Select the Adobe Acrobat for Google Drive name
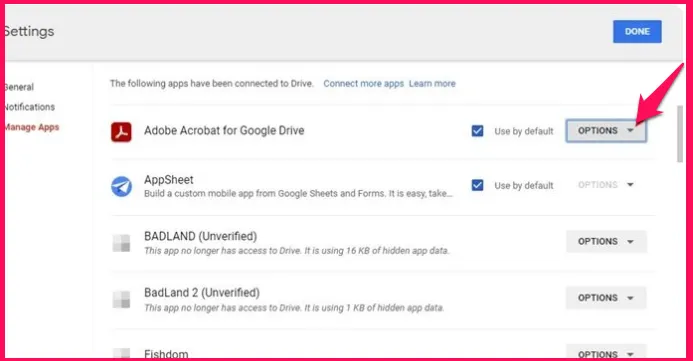The height and width of the screenshot is (361, 693). click(x=224, y=131)
